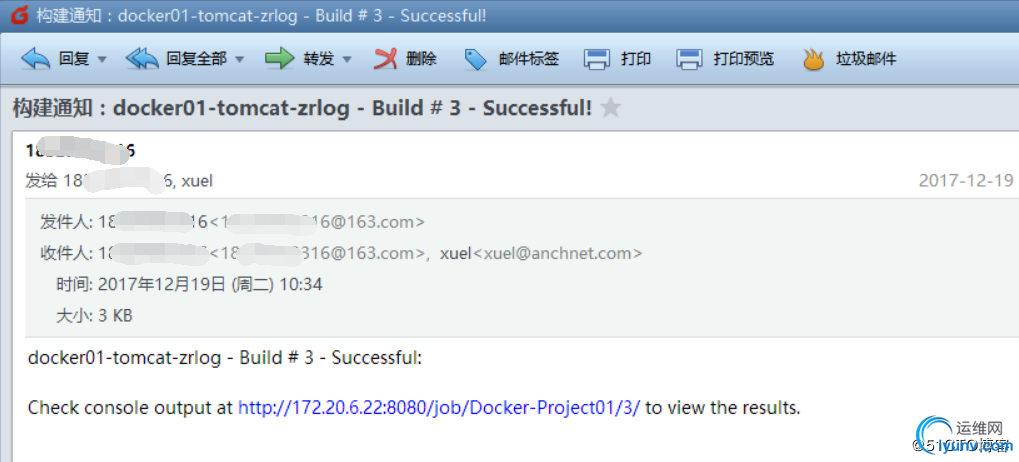This screenshot has height=462, width=1019.
Task: Click the Reply All double-arrow icon
Action: point(142,59)
